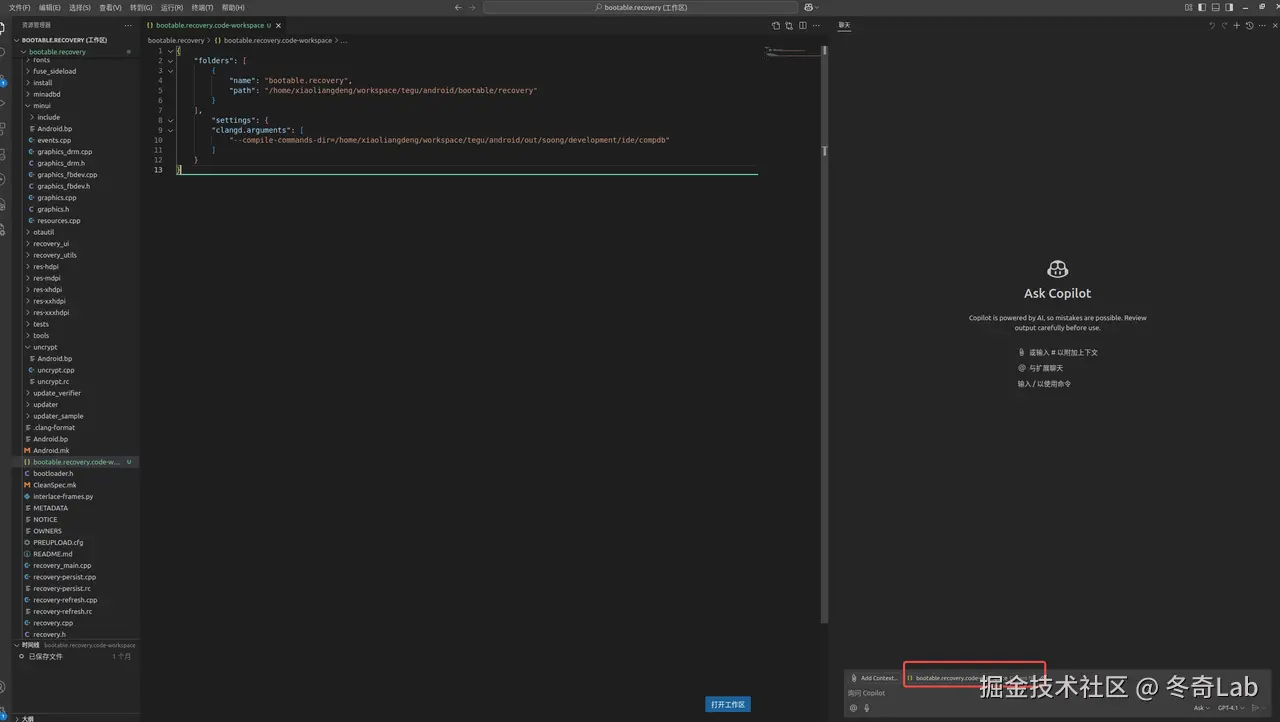The image size is (1280, 722).
Task: Click Add Context in Copilot chat
Action: [x=877, y=678]
